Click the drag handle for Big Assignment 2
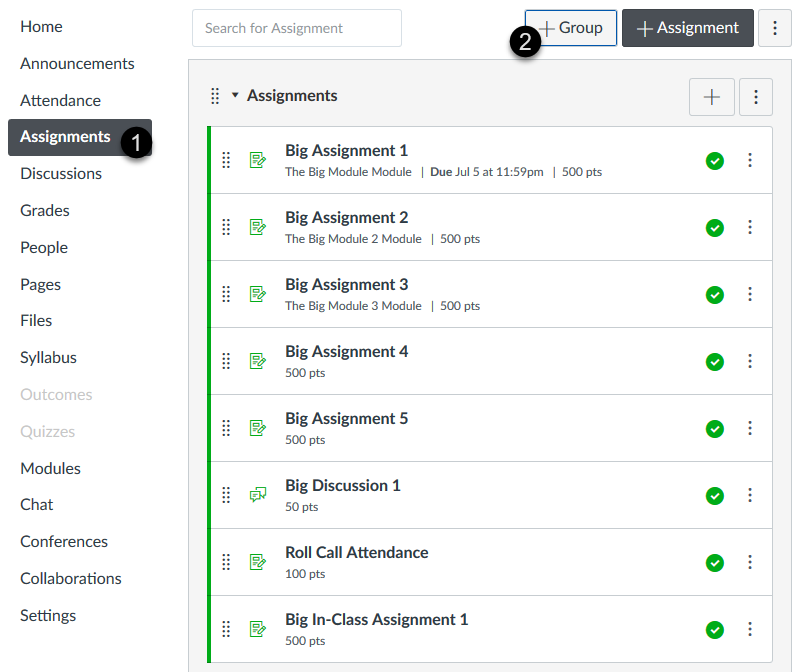 [x=226, y=227]
